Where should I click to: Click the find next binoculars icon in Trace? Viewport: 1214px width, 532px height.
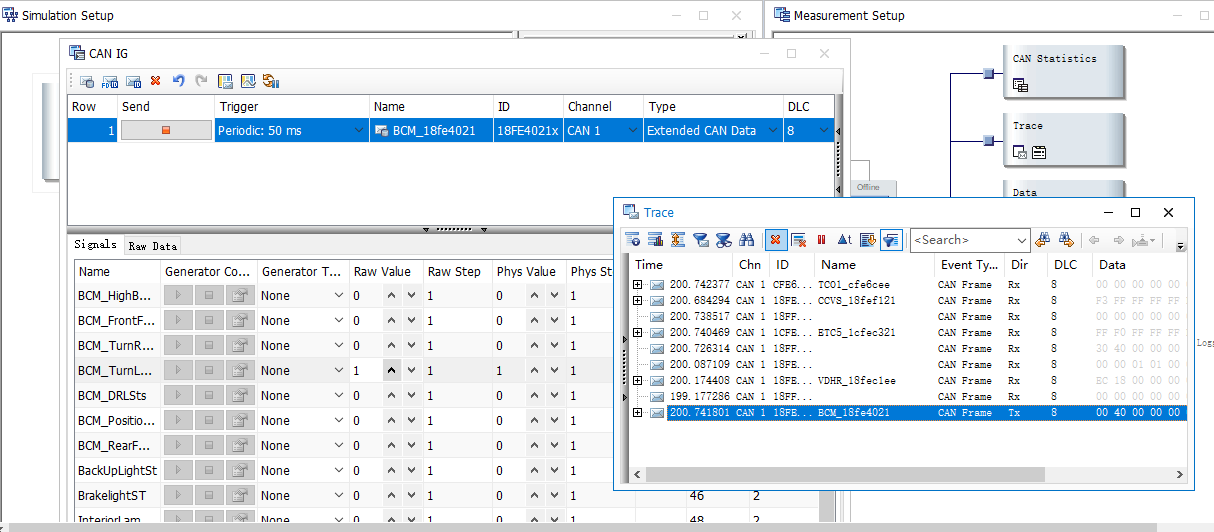coord(1066,240)
